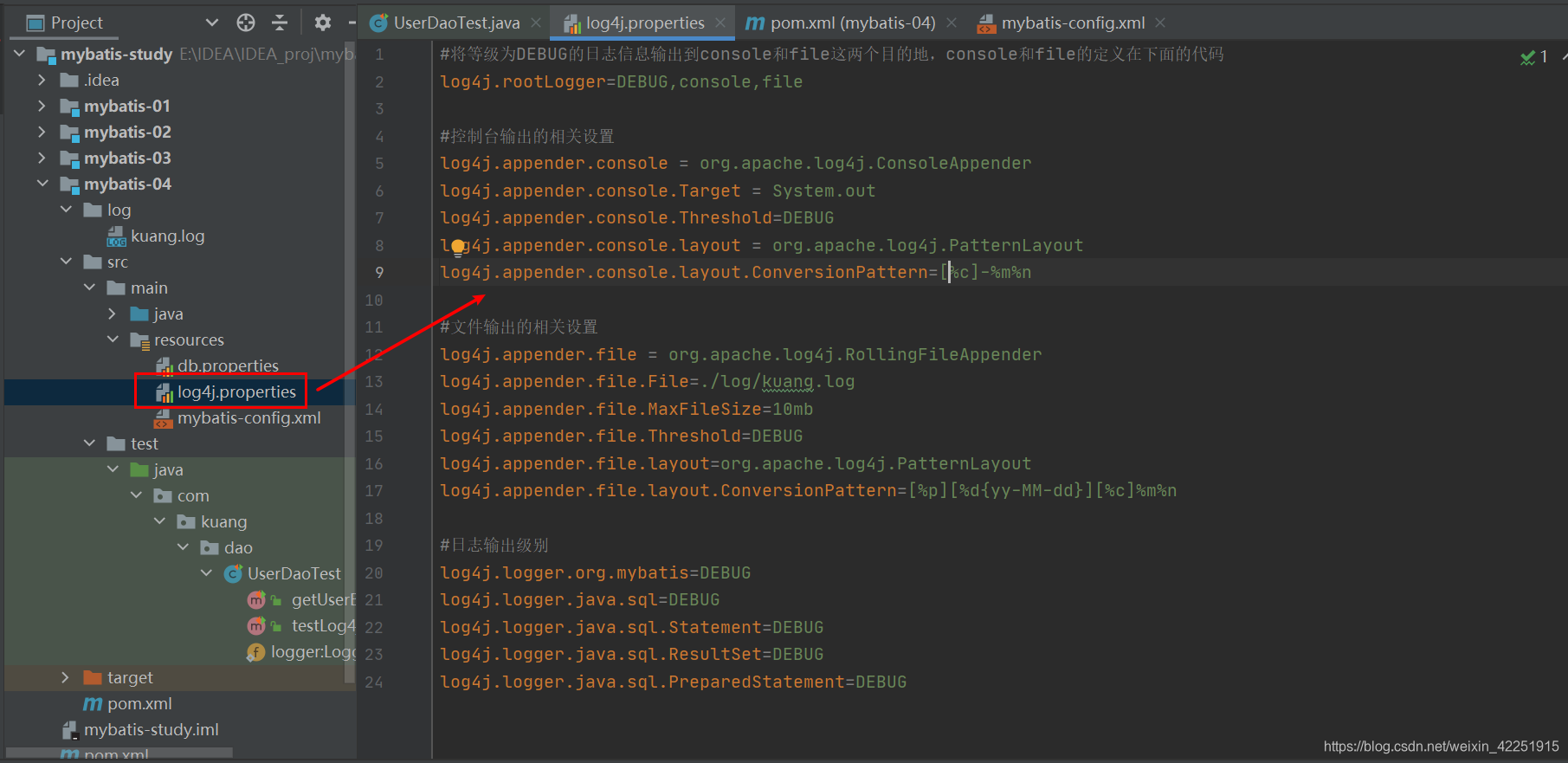
Task: Close the log4j.properties tab
Action: point(720,23)
